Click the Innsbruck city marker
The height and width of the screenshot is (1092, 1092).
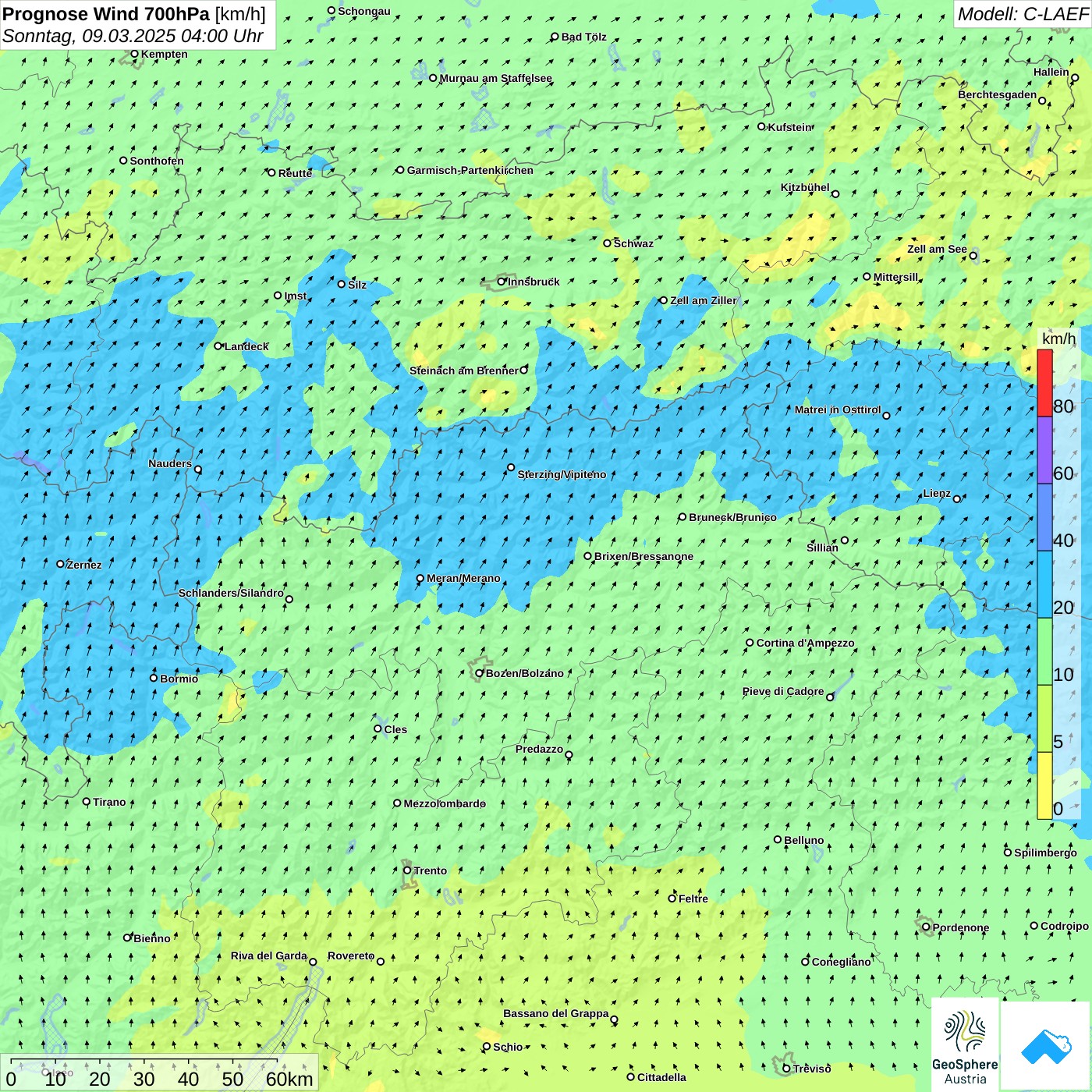(502, 282)
